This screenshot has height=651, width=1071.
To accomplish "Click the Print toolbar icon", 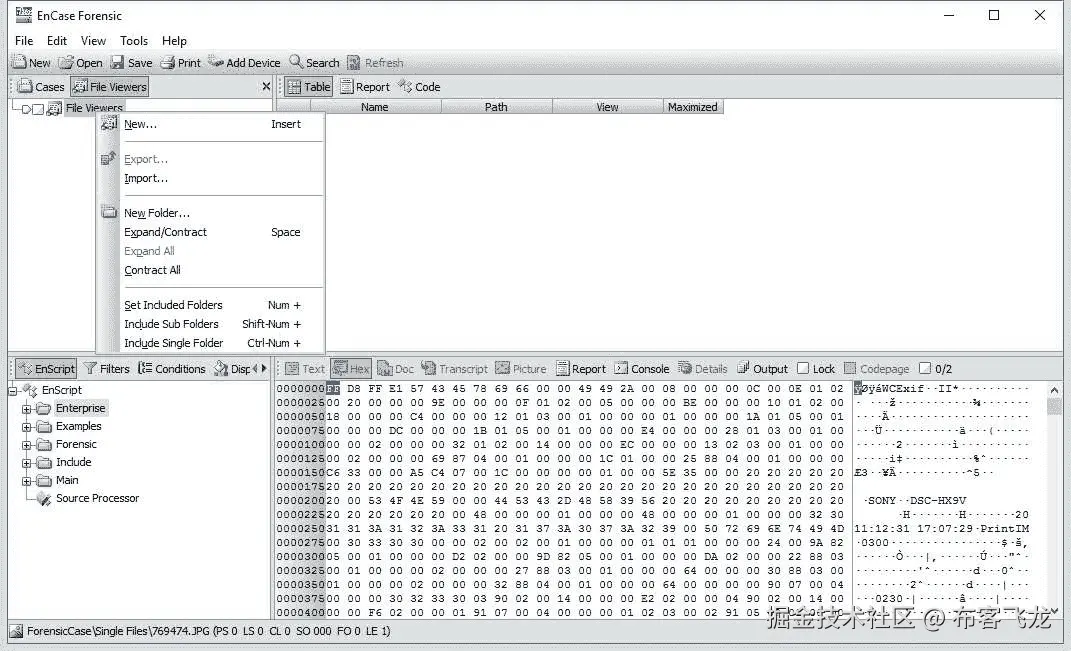I will click(167, 62).
